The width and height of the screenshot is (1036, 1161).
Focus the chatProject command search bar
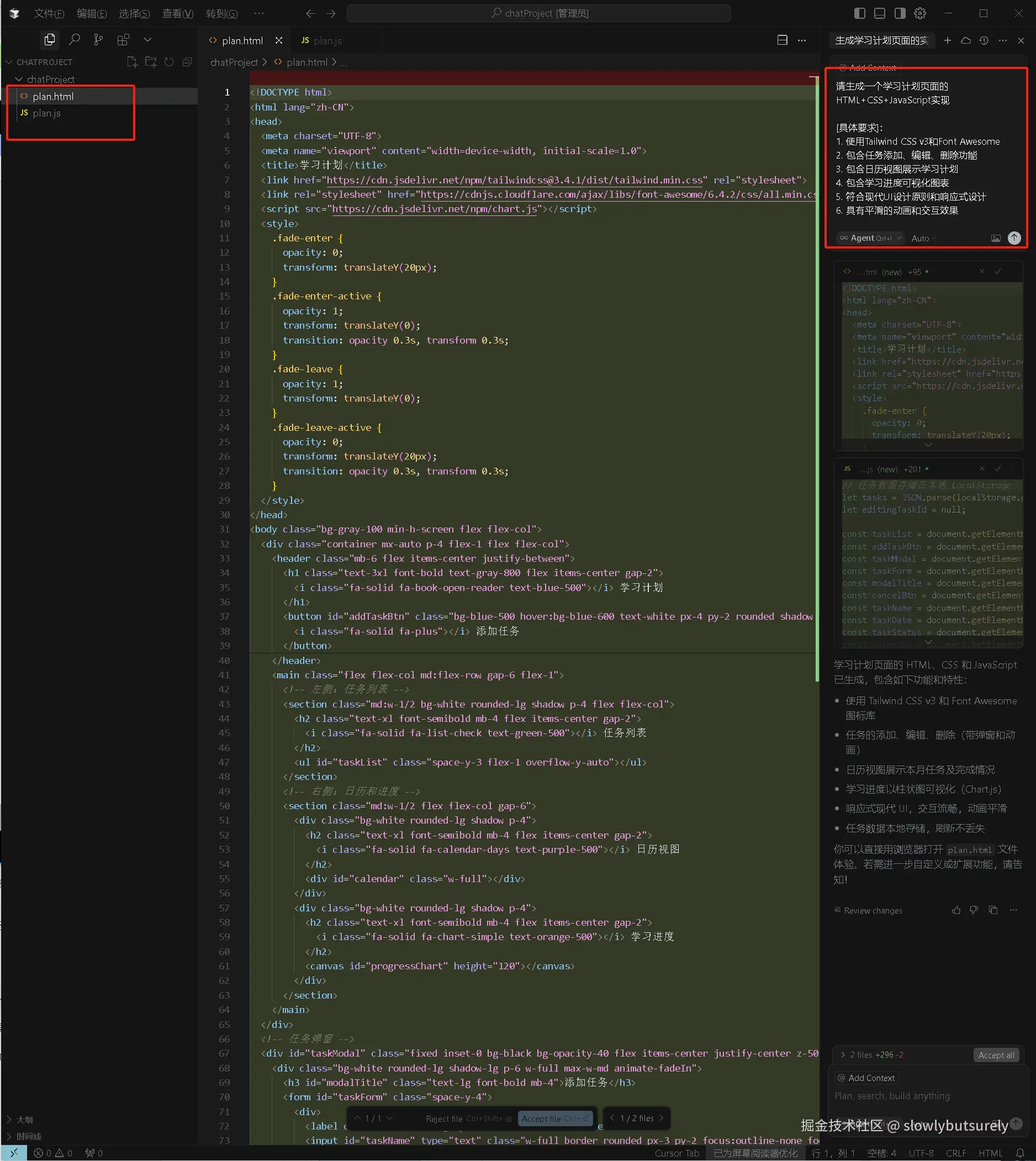[538, 13]
